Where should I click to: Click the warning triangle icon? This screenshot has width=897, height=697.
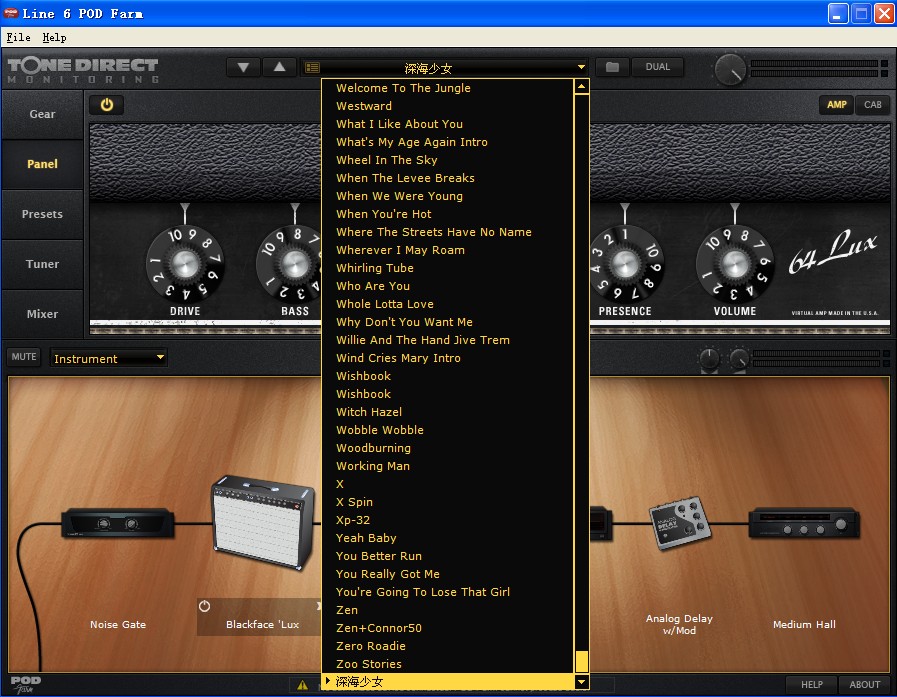(x=303, y=685)
